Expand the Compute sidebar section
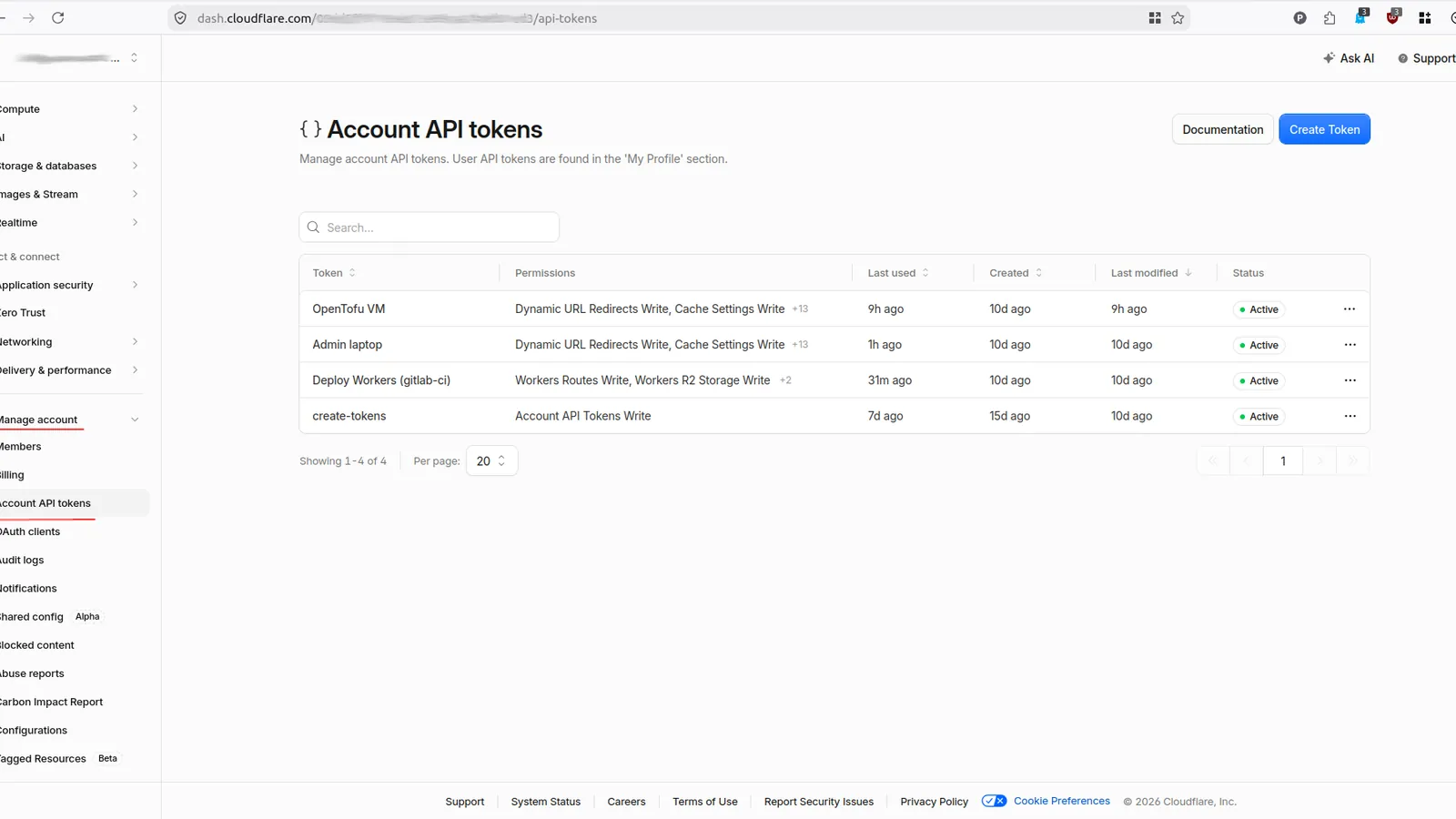Image resolution: width=1456 pixels, height=819 pixels. tap(135, 109)
